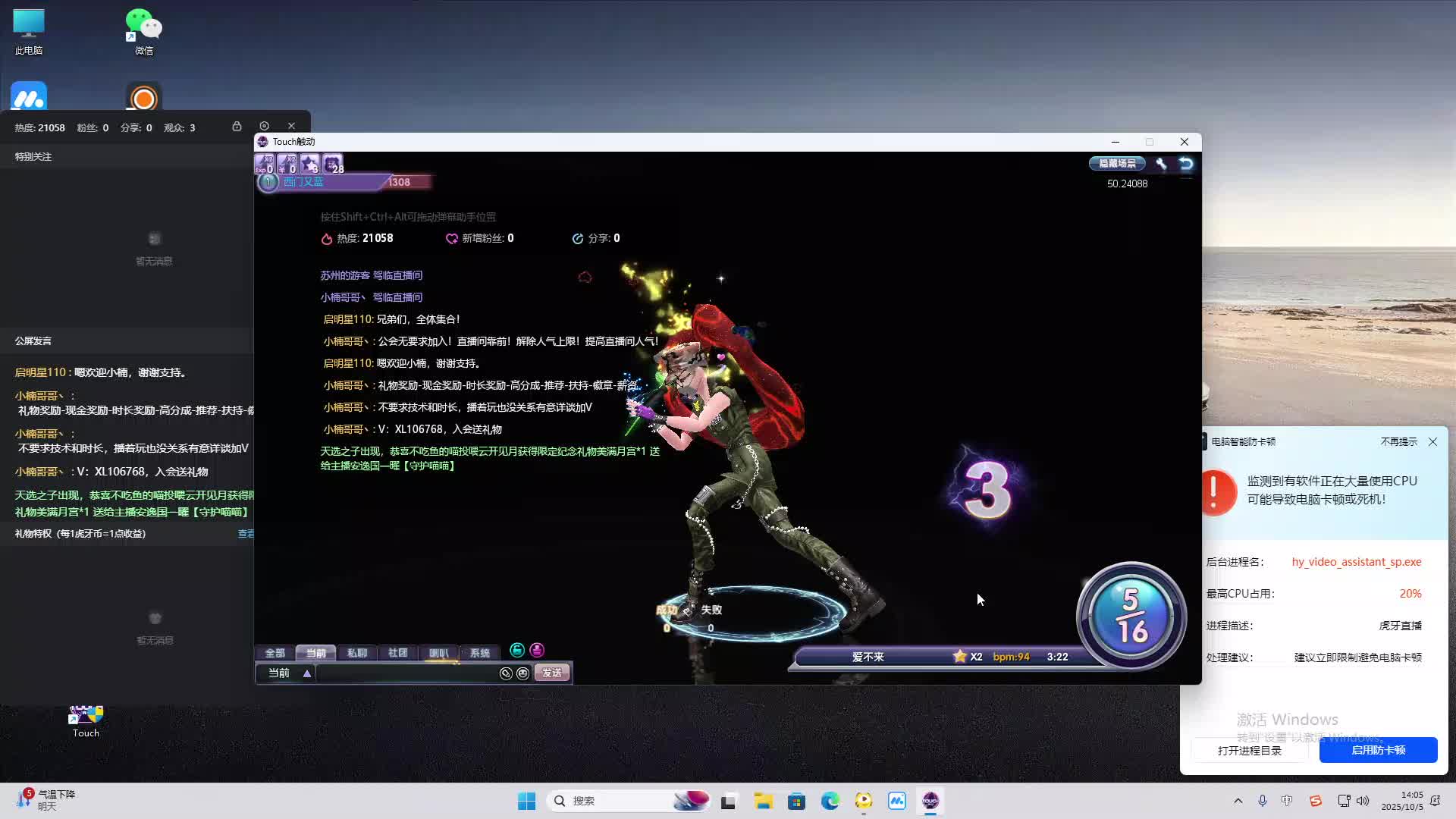The height and width of the screenshot is (819, 1456).
Task: Click the blue return arrow icon
Action: click(x=1186, y=164)
